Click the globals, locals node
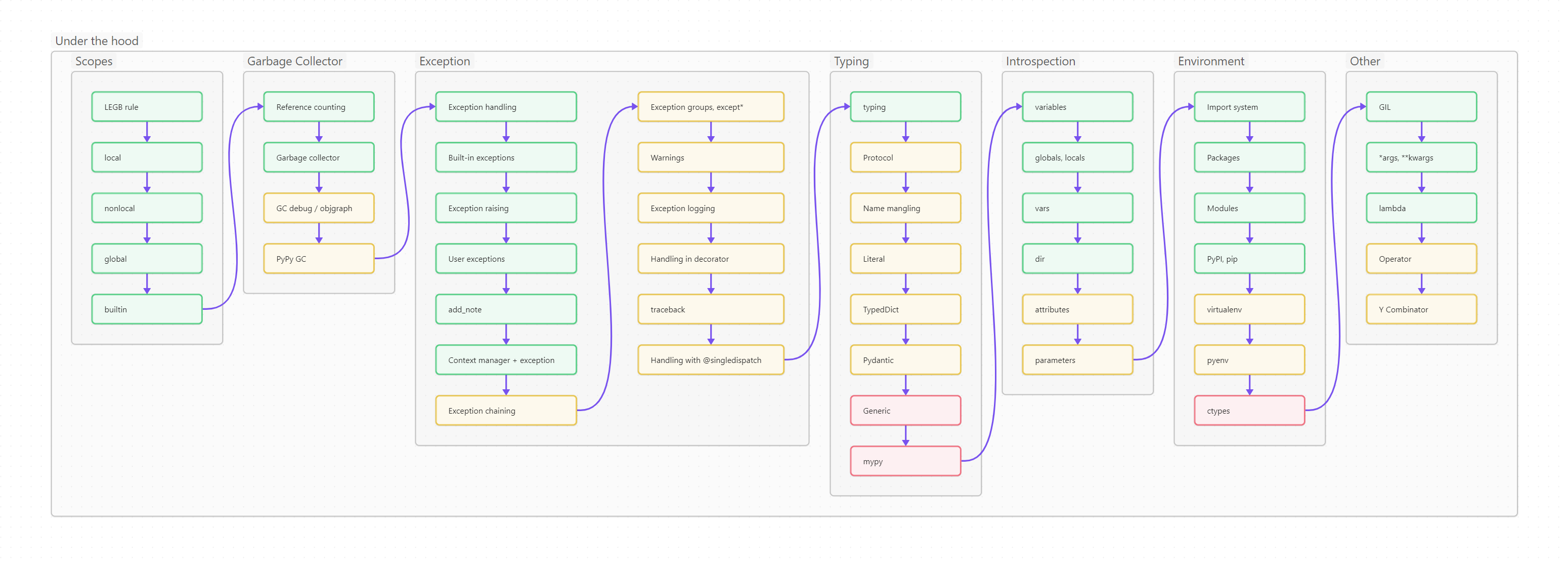Image resolution: width=1568 pixels, height=567 pixels. coord(1077,157)
